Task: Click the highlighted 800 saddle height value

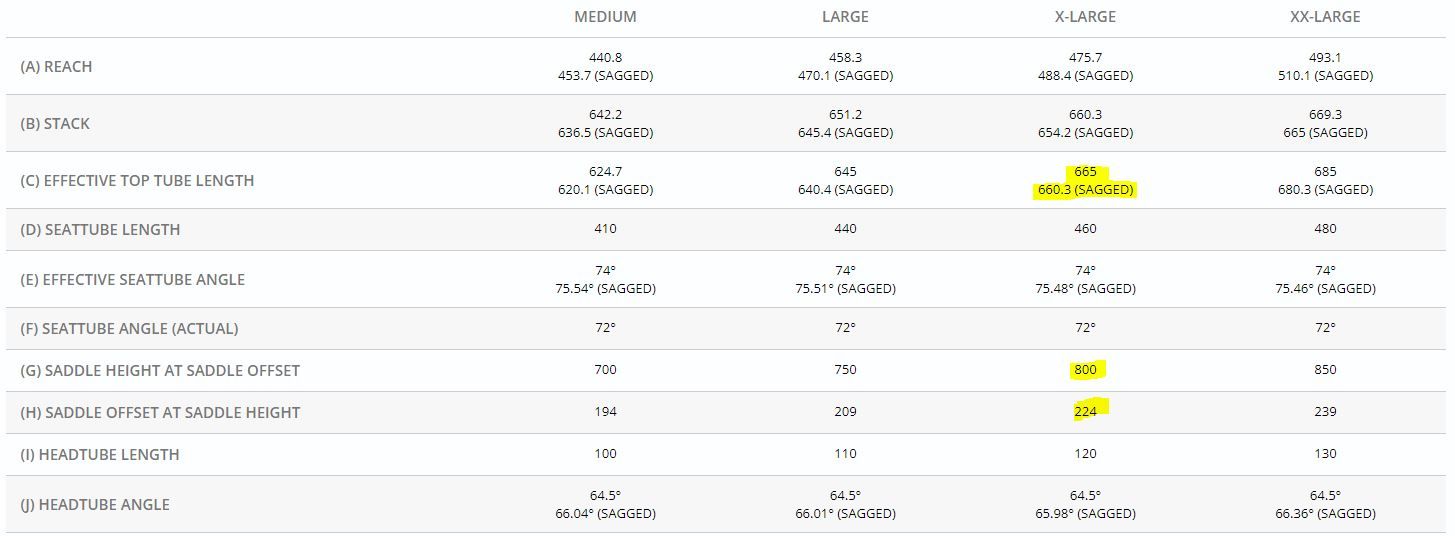Action: (1085, 370)
